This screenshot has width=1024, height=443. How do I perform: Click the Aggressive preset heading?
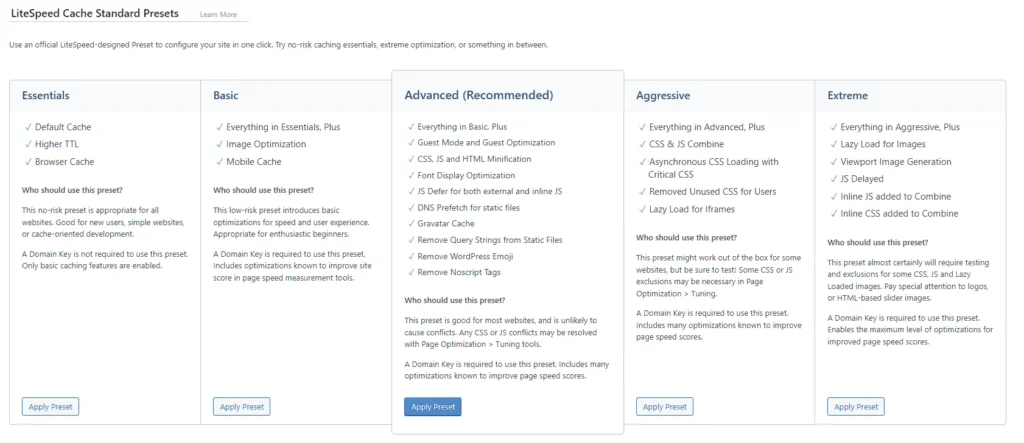(x=663, y=95)
